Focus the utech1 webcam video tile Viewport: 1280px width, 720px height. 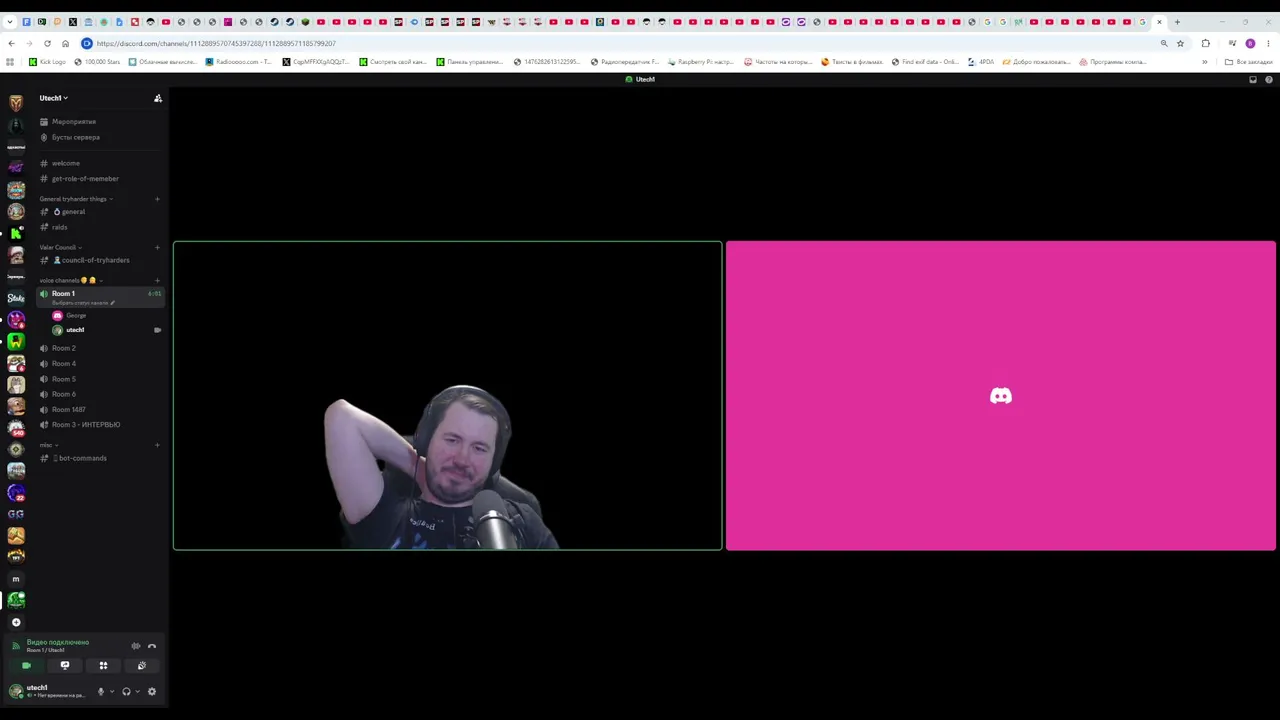point(447,396)
